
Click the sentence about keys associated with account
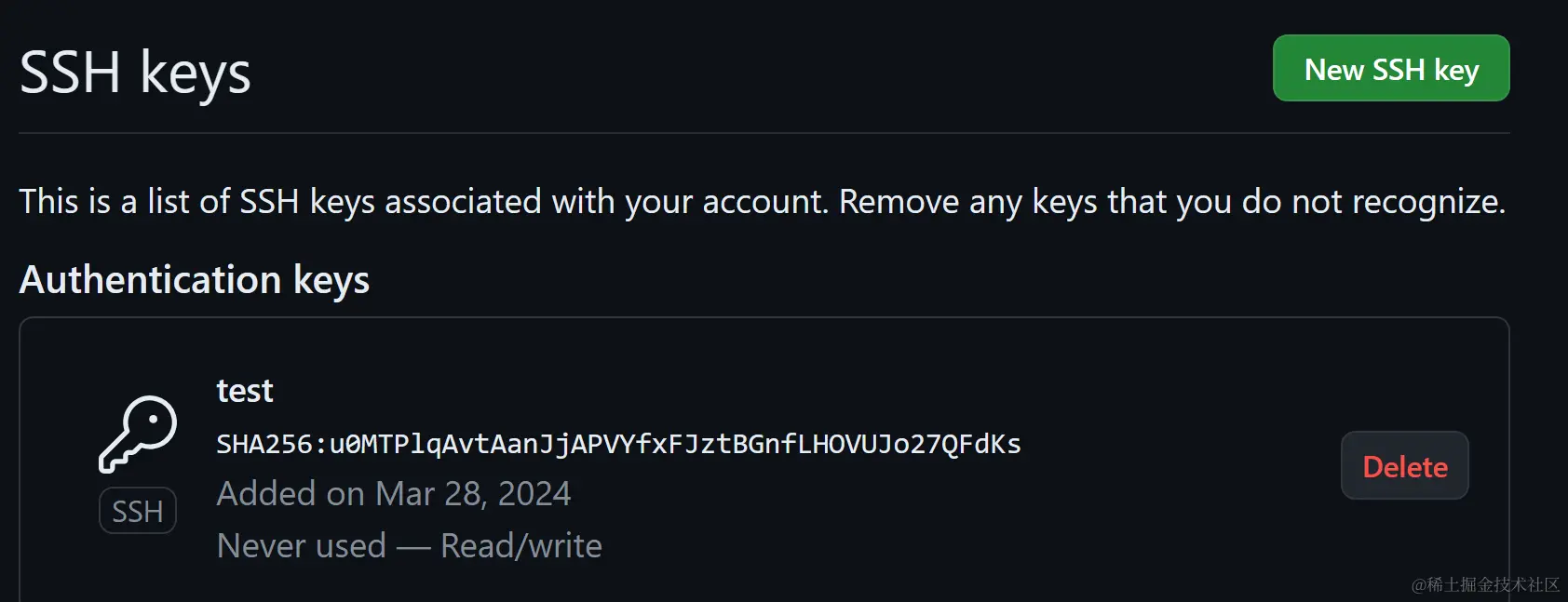(424, 202)
